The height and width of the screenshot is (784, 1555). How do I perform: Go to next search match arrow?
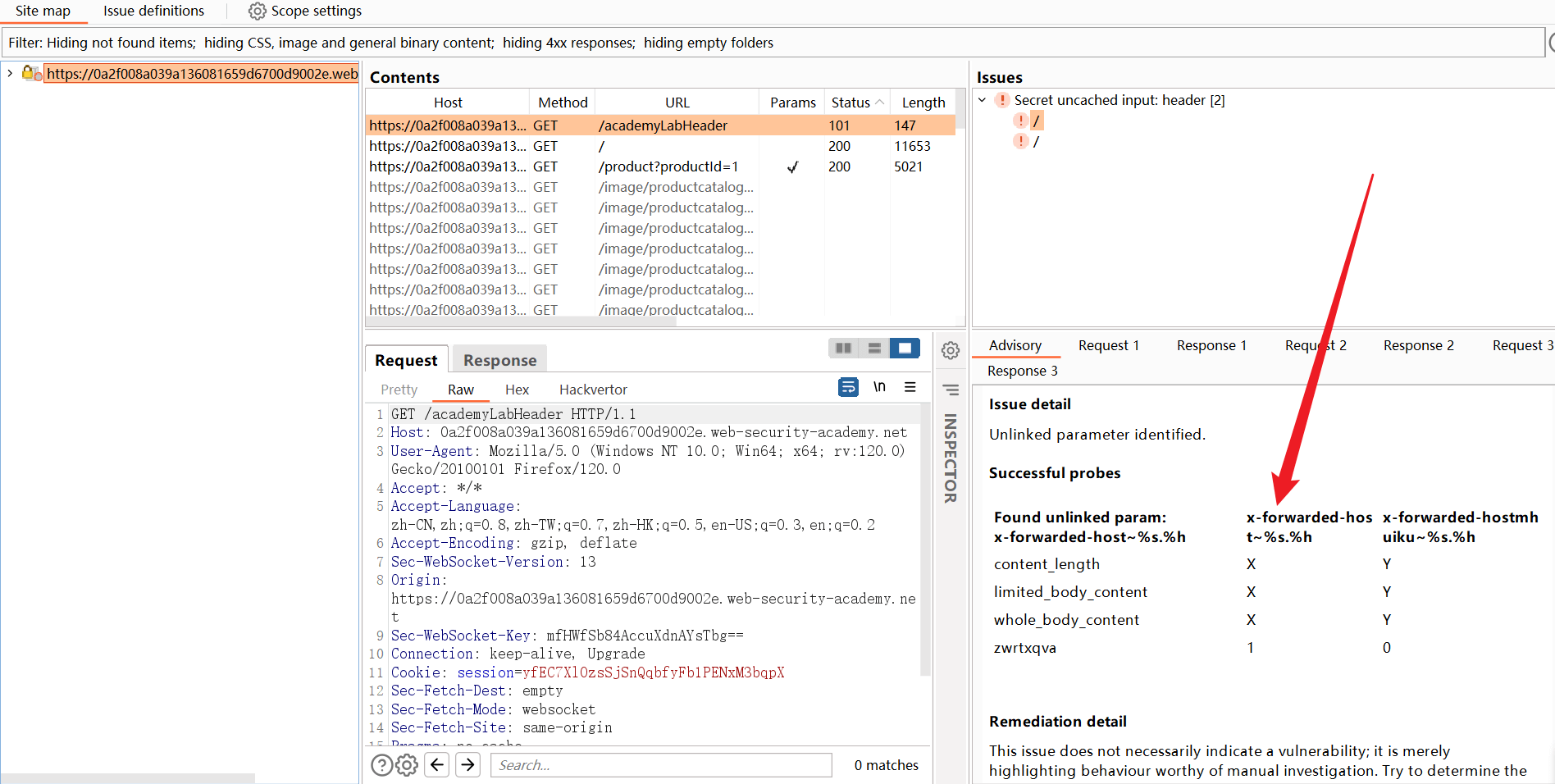pos(468,765)
